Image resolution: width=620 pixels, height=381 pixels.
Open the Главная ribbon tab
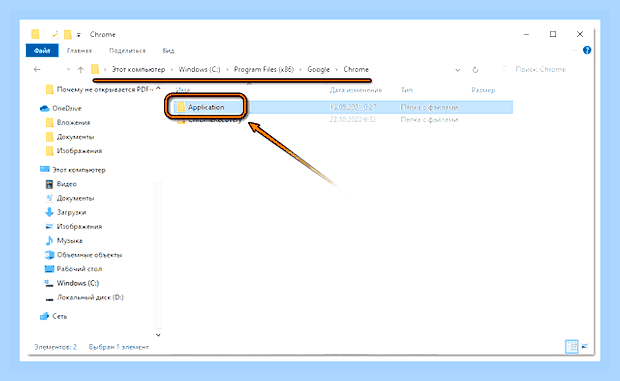click(79, 51)
